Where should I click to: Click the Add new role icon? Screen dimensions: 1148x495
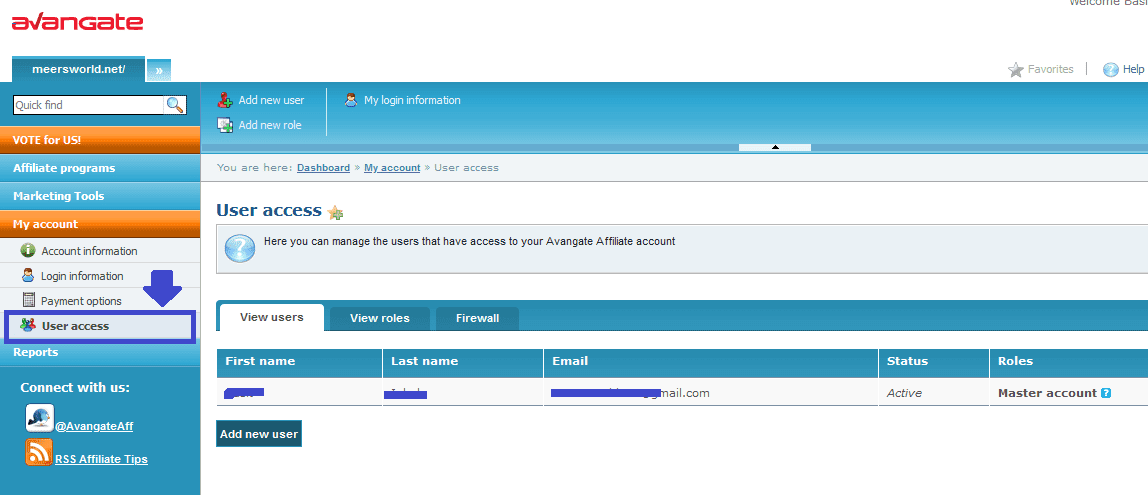point(225,125)
